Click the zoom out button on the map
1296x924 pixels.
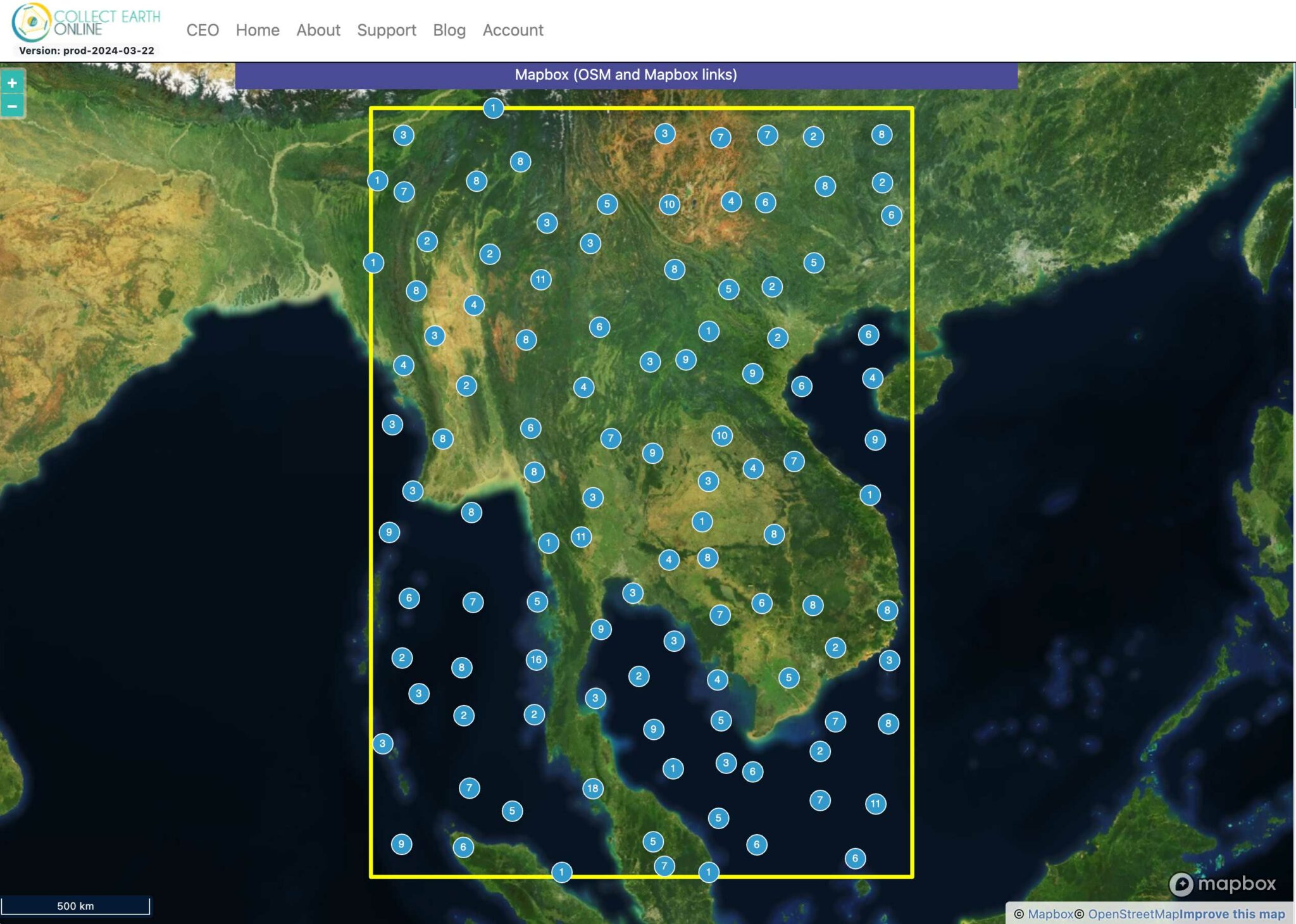click(x=11, y=106)
